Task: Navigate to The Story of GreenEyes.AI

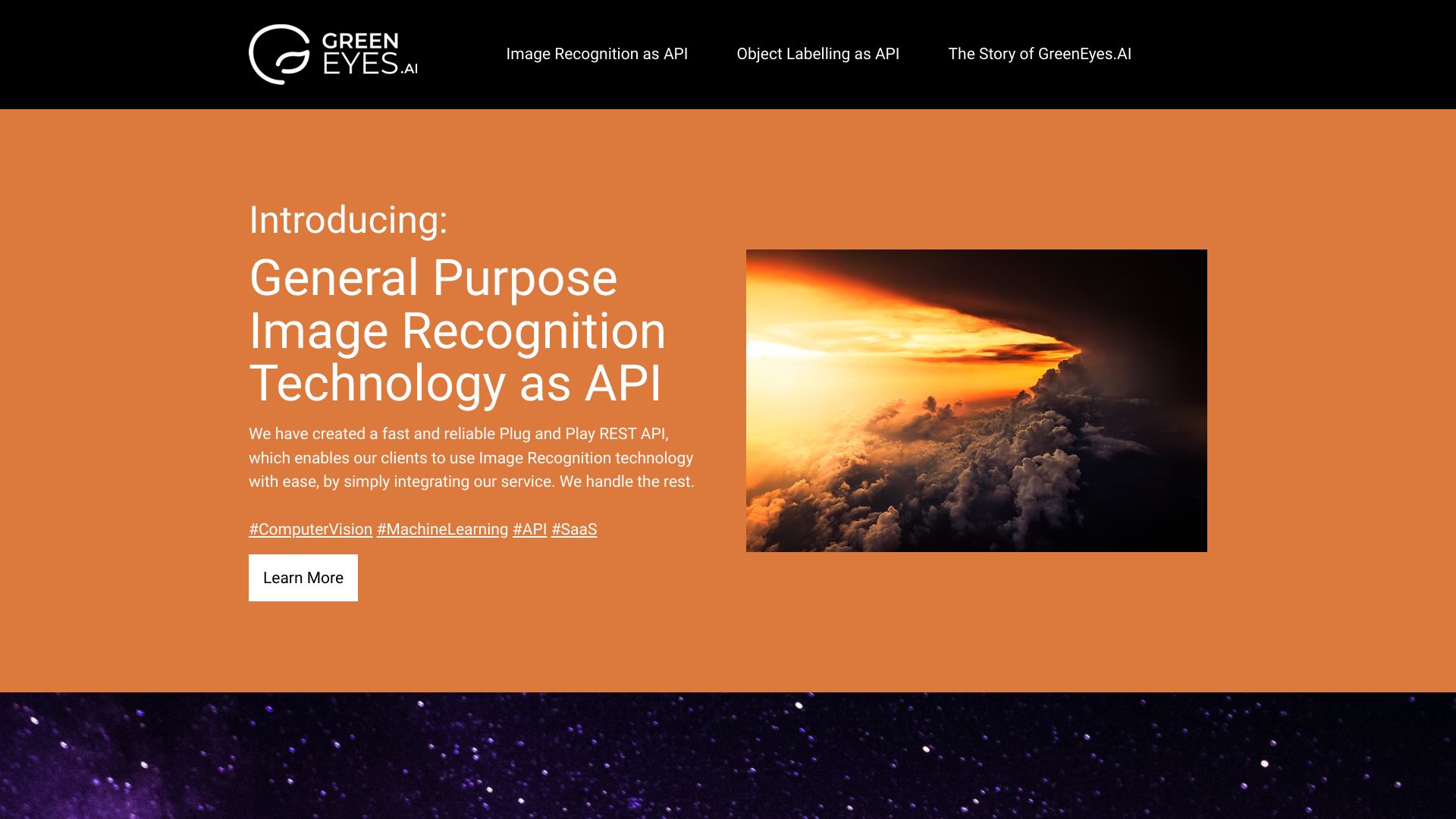Action: pos(1039,54)
